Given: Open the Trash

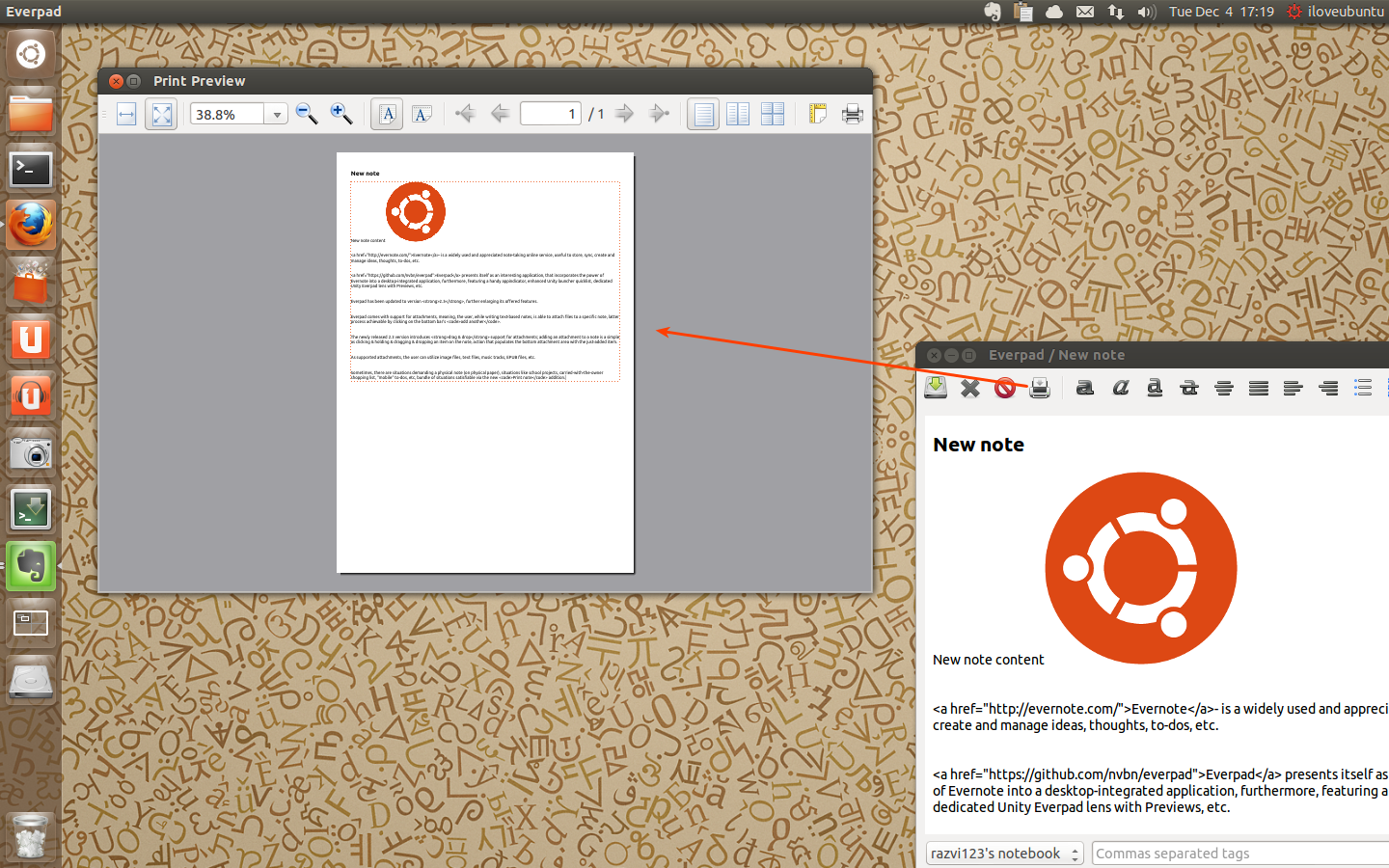Looking at the screenshot, I should [31, 835].
